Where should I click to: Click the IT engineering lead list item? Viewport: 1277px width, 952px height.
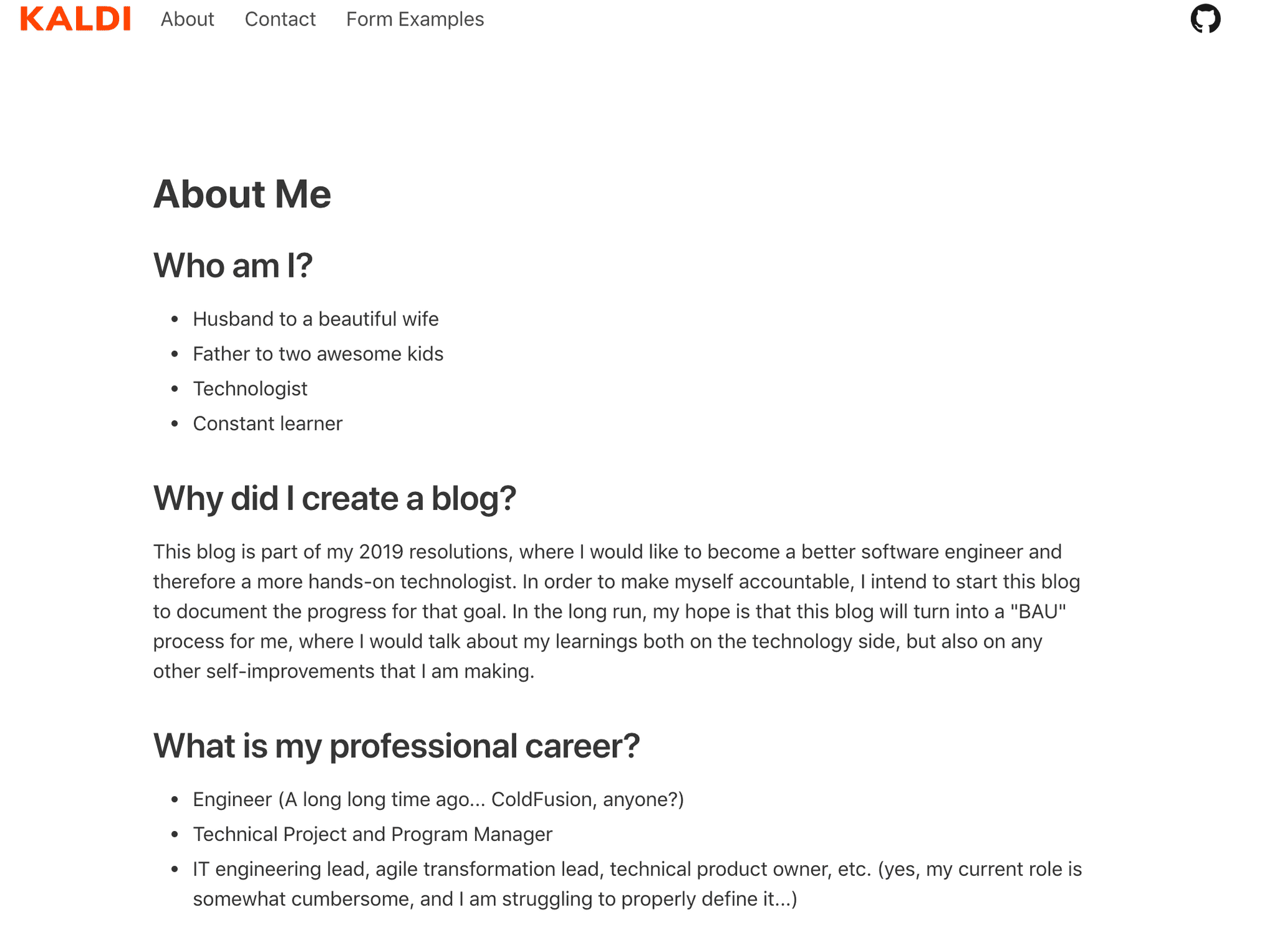tap(637, 884)
